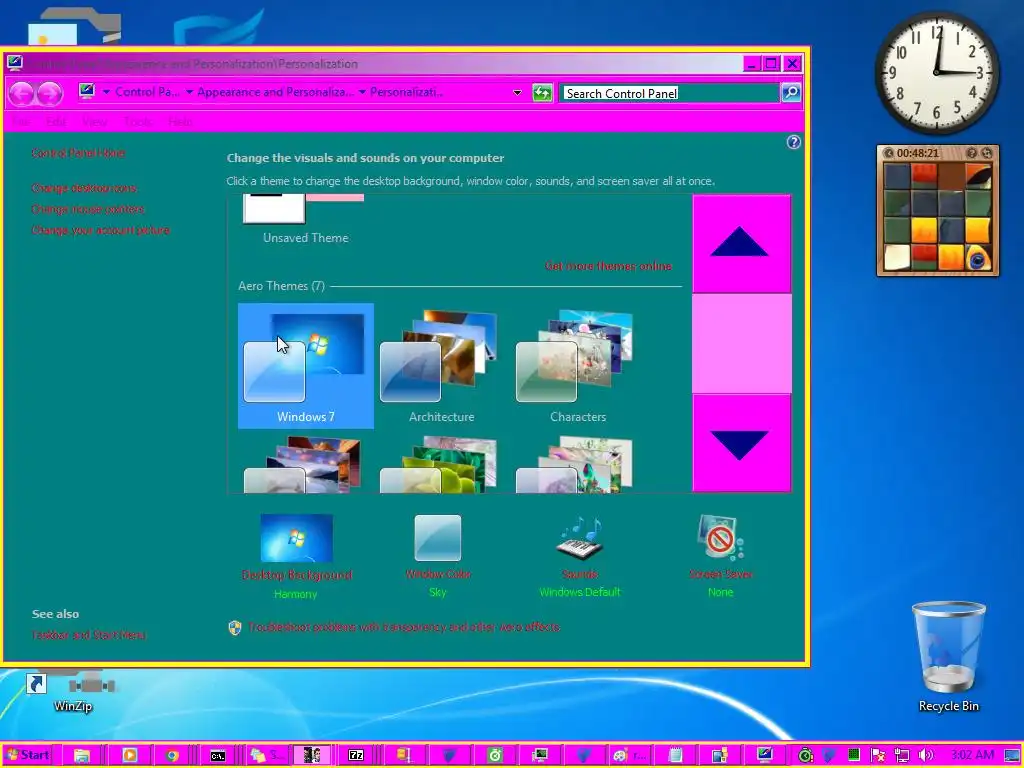Image resolution: width=1024 pixels, height=768 pixels.
Task: Click the Desktop Background text link
Action: click(x=296, y=575)
